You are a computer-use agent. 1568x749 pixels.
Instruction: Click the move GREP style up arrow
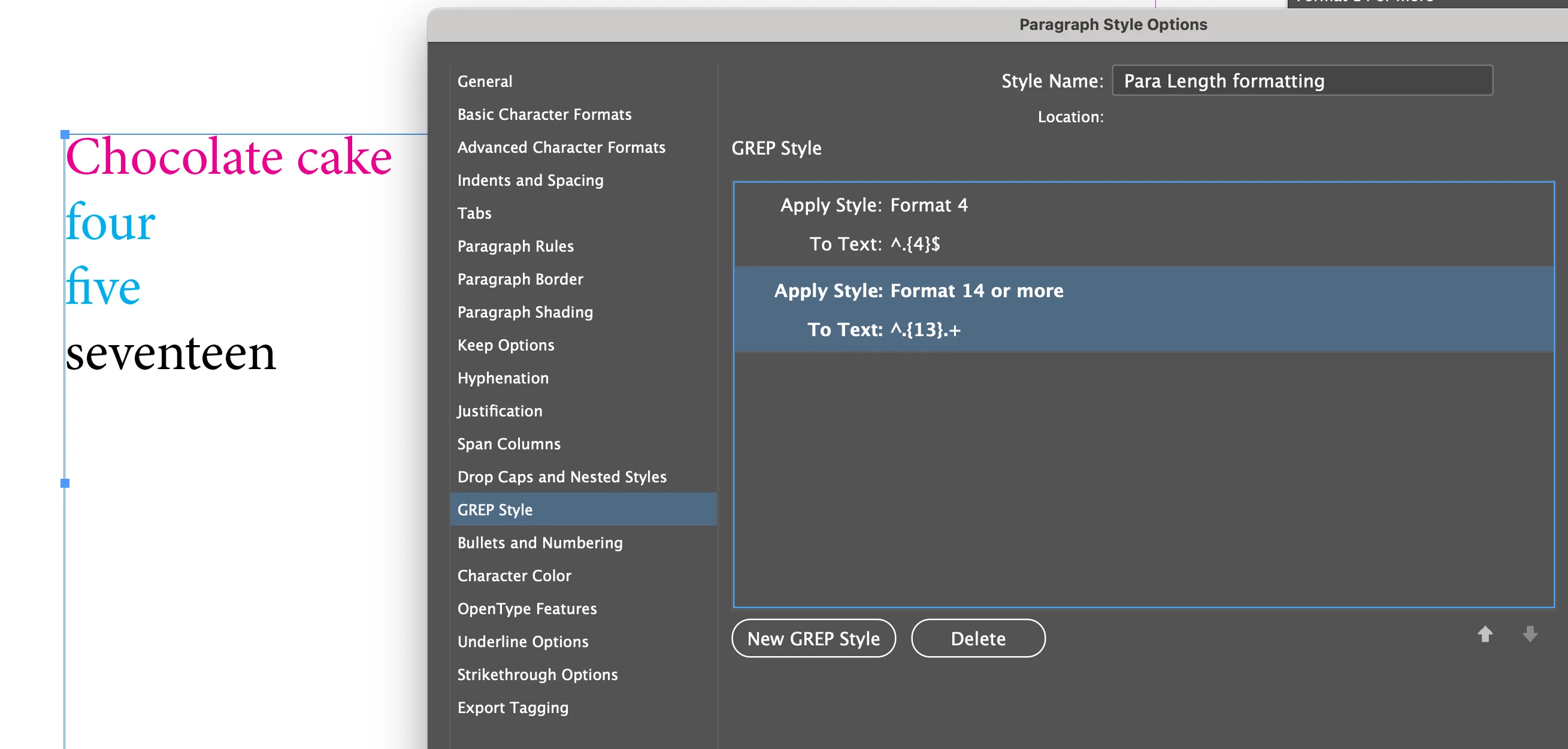(1485, 635)
